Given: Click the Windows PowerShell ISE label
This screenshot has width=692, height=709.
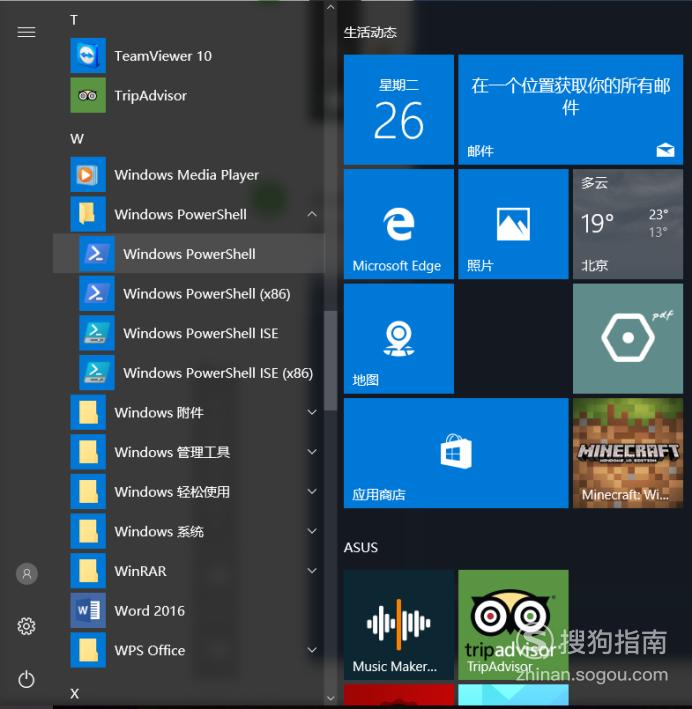Looking at the screenshot, I should 201,334.
